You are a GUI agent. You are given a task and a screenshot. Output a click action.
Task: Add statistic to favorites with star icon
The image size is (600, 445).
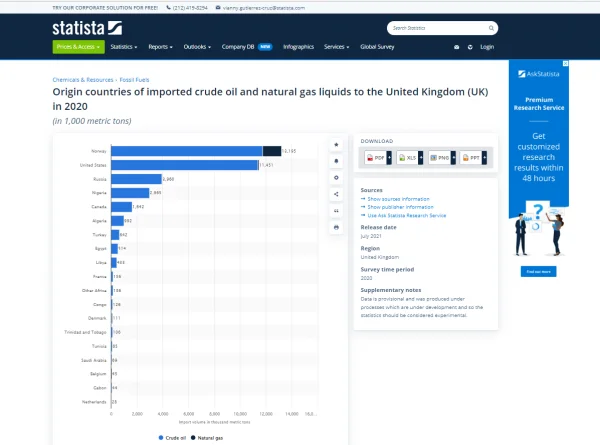[336, 145]
